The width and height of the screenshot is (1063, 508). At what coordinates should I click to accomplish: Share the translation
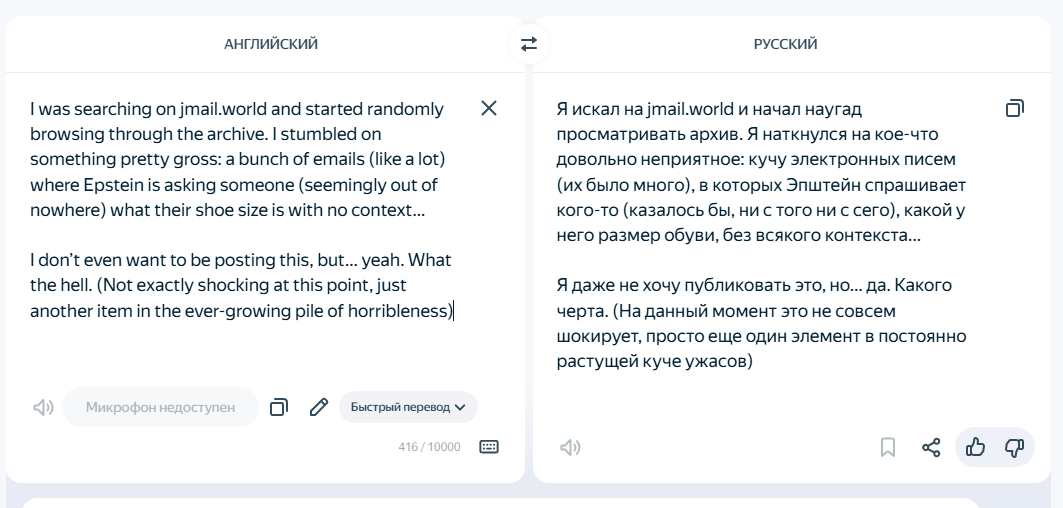930,447
